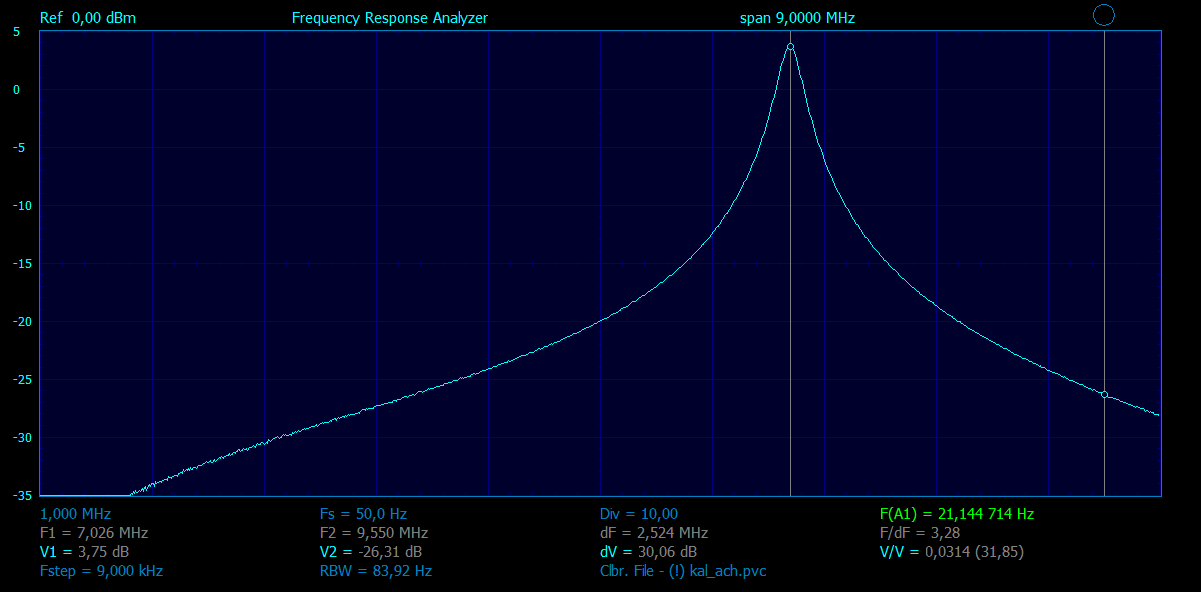The image size is (1201, 592).
Task: Click the F1 = 7,026 MHz readout
Action: (93, 533)
